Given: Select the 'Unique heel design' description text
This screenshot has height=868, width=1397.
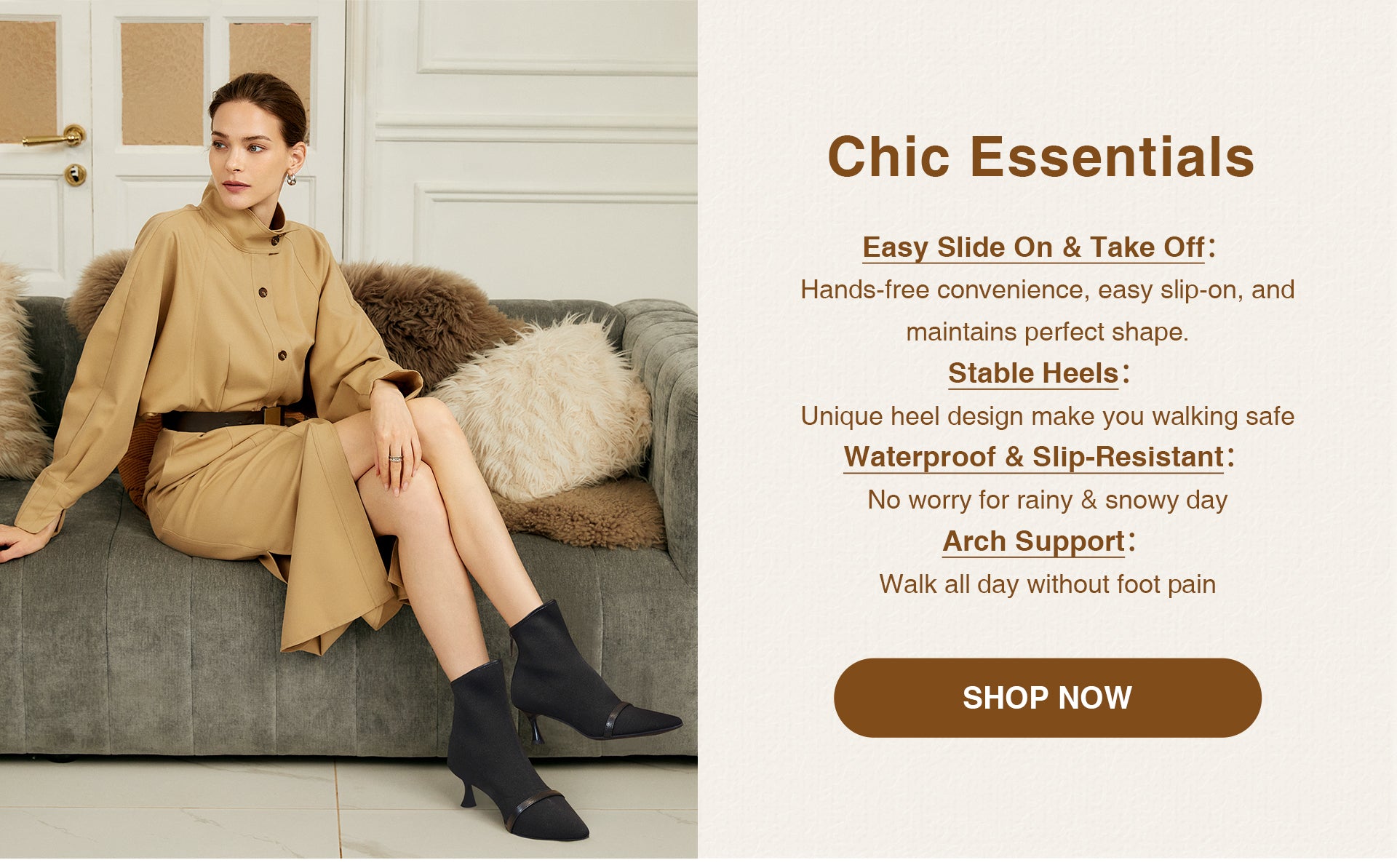Looking at the screenshot, I should click(x=1048, y=416).
